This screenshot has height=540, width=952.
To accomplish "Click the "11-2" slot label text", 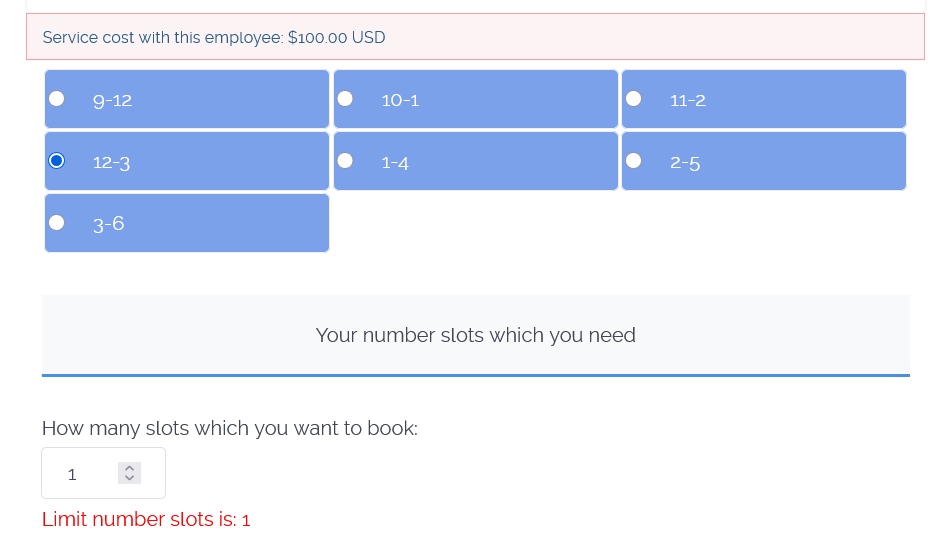I will coord(688,100).
